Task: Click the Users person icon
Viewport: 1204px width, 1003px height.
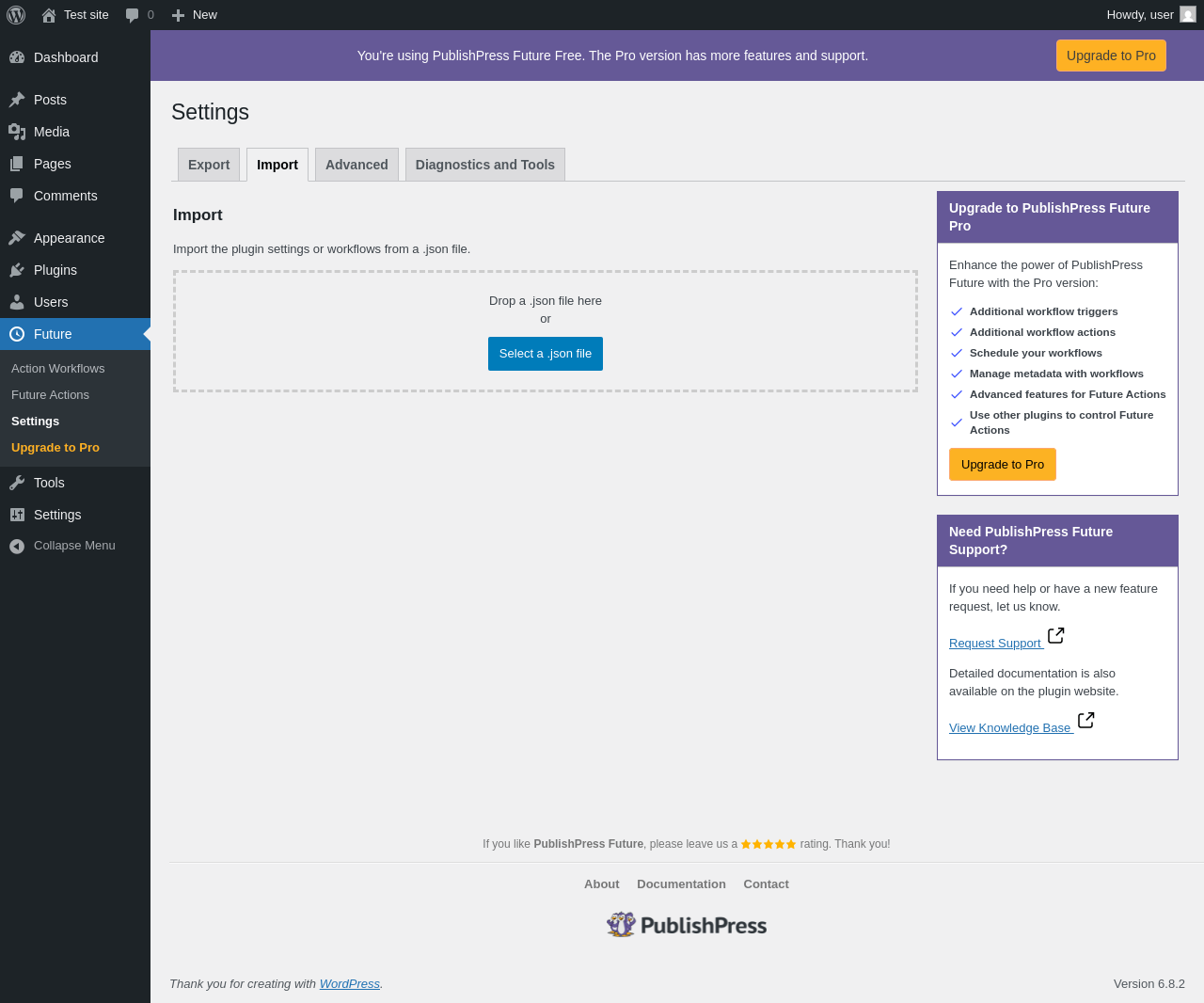Action: click(x=17, y=302)
